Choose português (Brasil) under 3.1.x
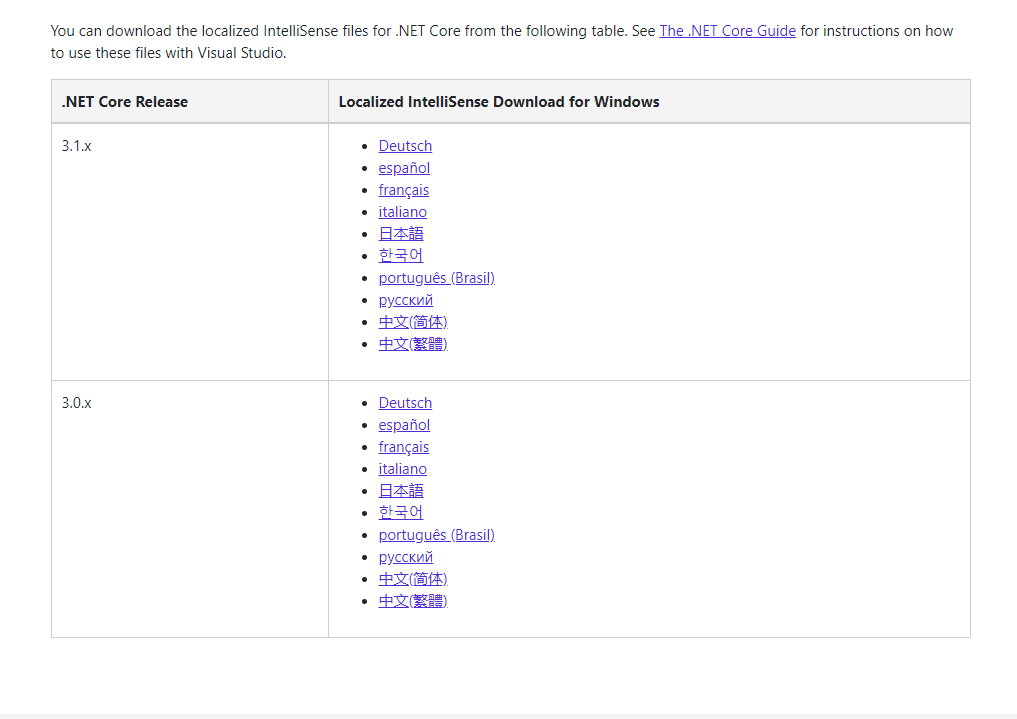This screenshot has height=719, width=1017. (x=436, y=278)
